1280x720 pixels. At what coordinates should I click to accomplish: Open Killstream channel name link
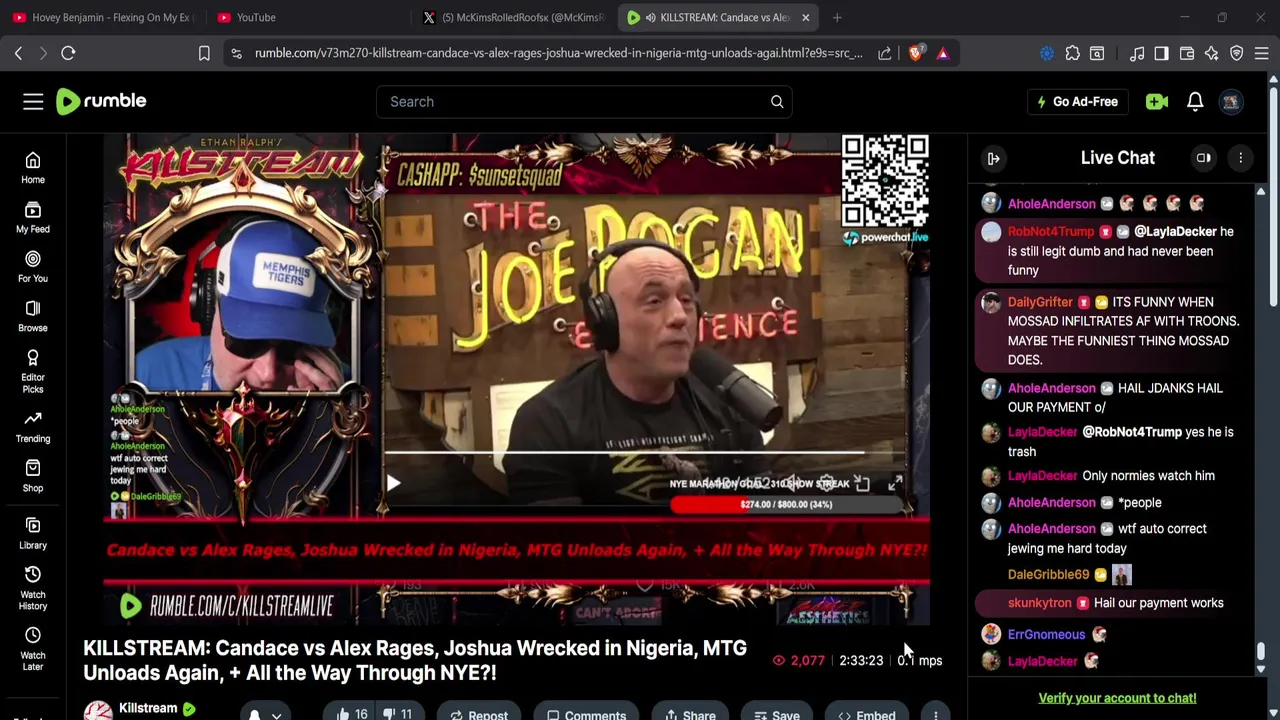(x=148, y=708)
